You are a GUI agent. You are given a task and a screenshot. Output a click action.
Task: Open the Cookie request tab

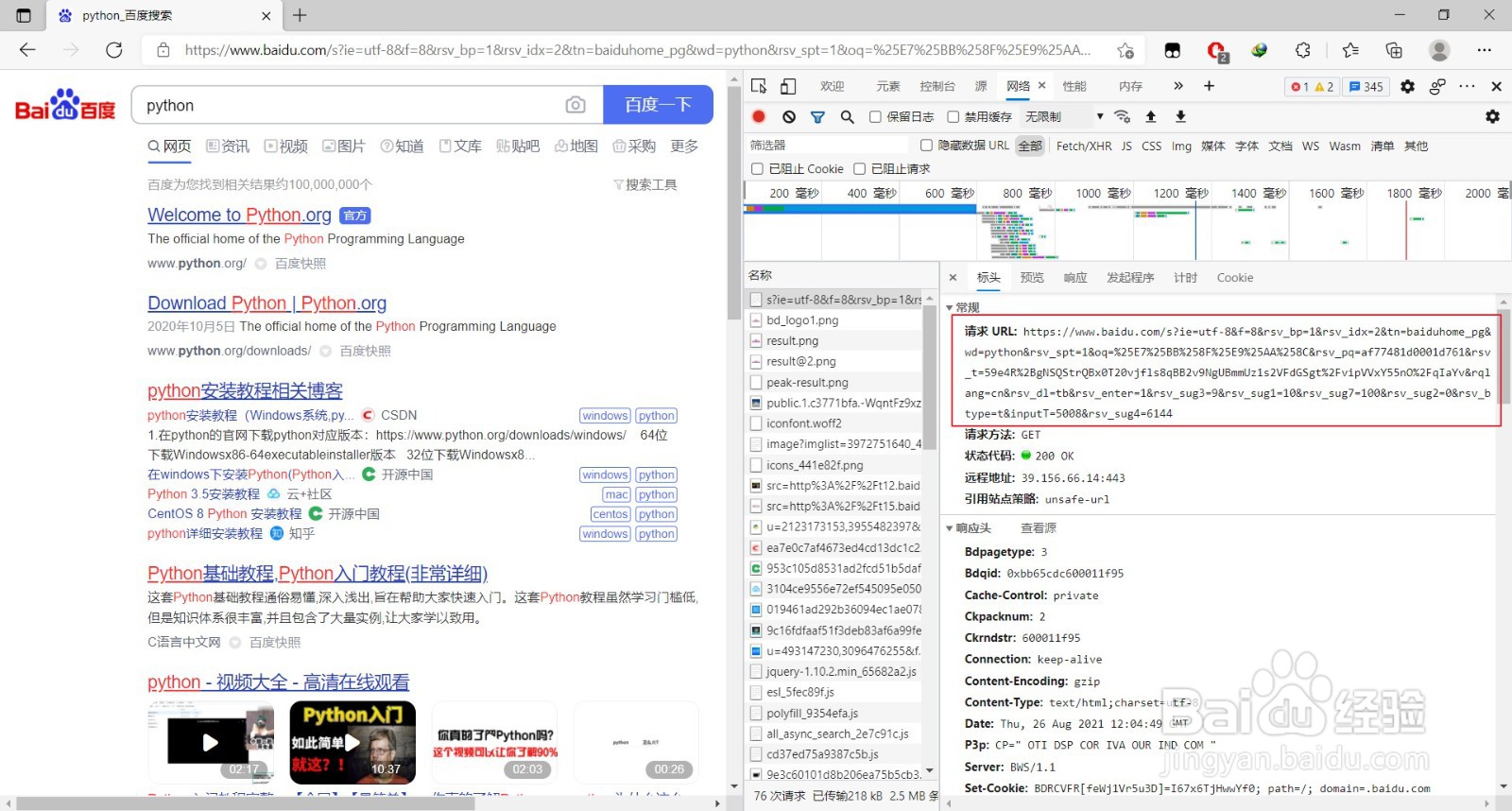click(1235, 277)
